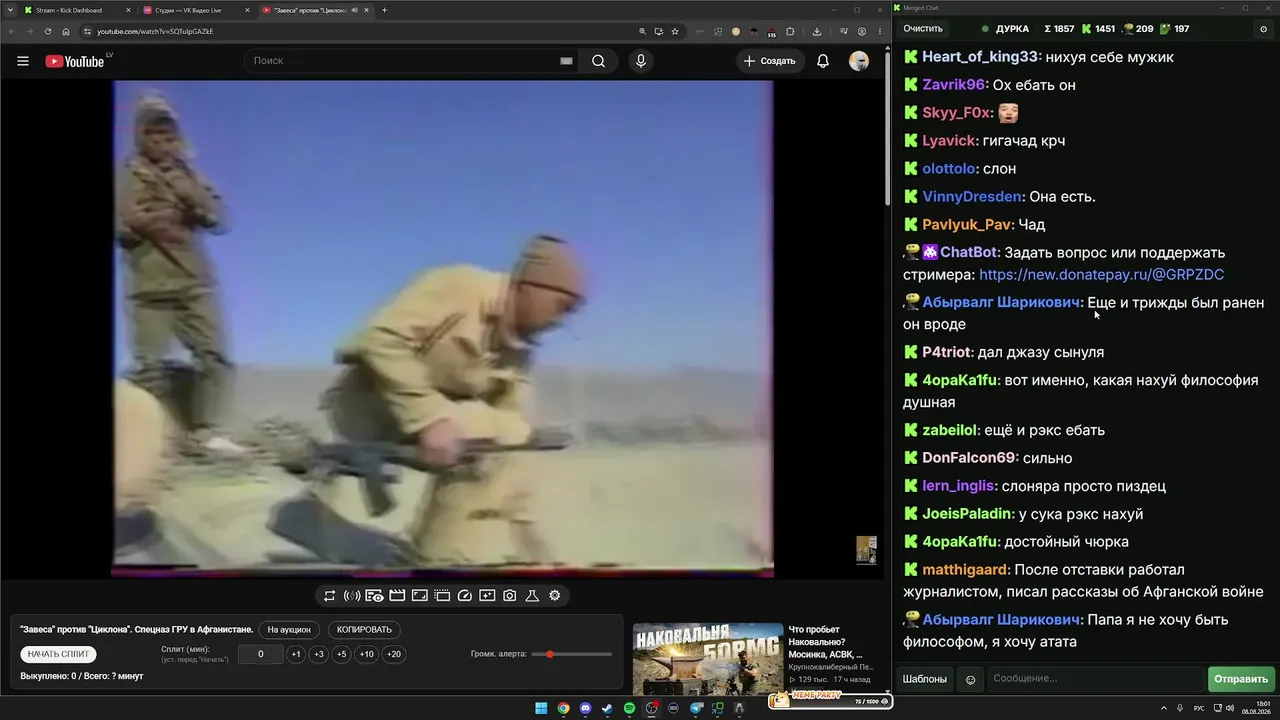Click the dashed-top frame icon in player toolbar
This screenshot has height=720, width=1280.
(x=442, y=596)
